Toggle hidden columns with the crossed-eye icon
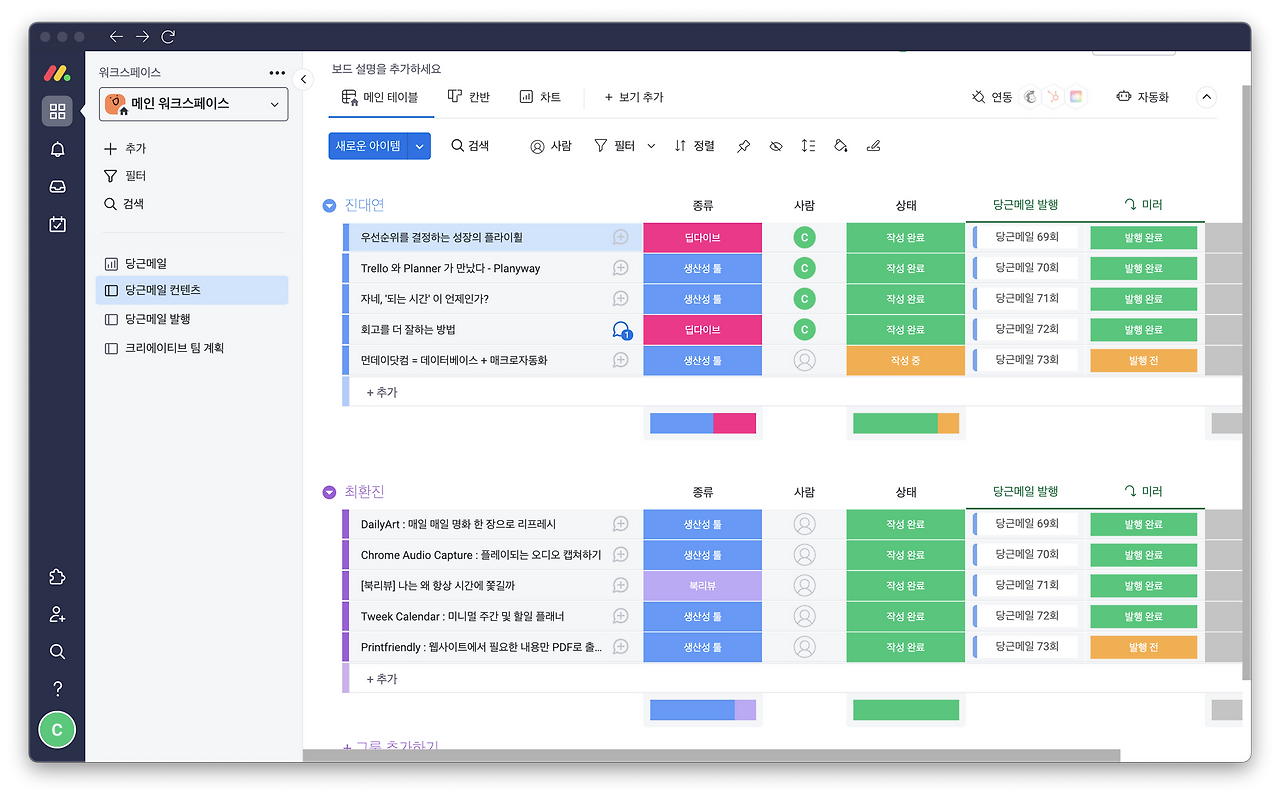 (776, 146)
